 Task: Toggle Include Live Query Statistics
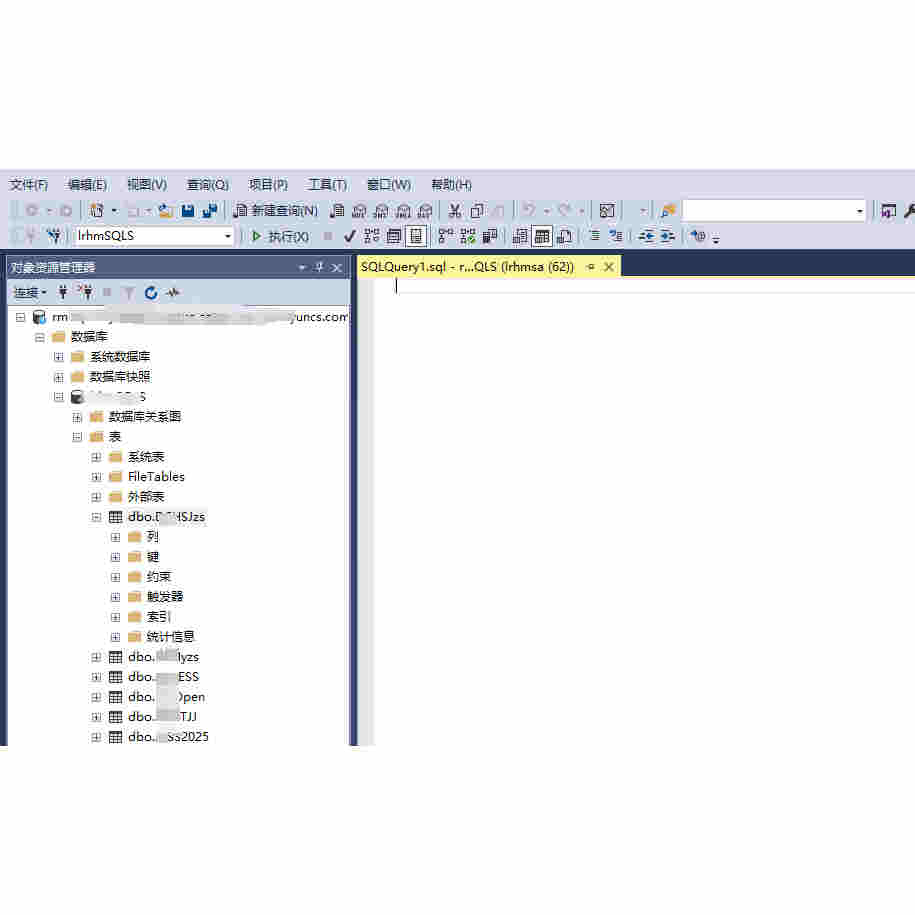point(468,236)
